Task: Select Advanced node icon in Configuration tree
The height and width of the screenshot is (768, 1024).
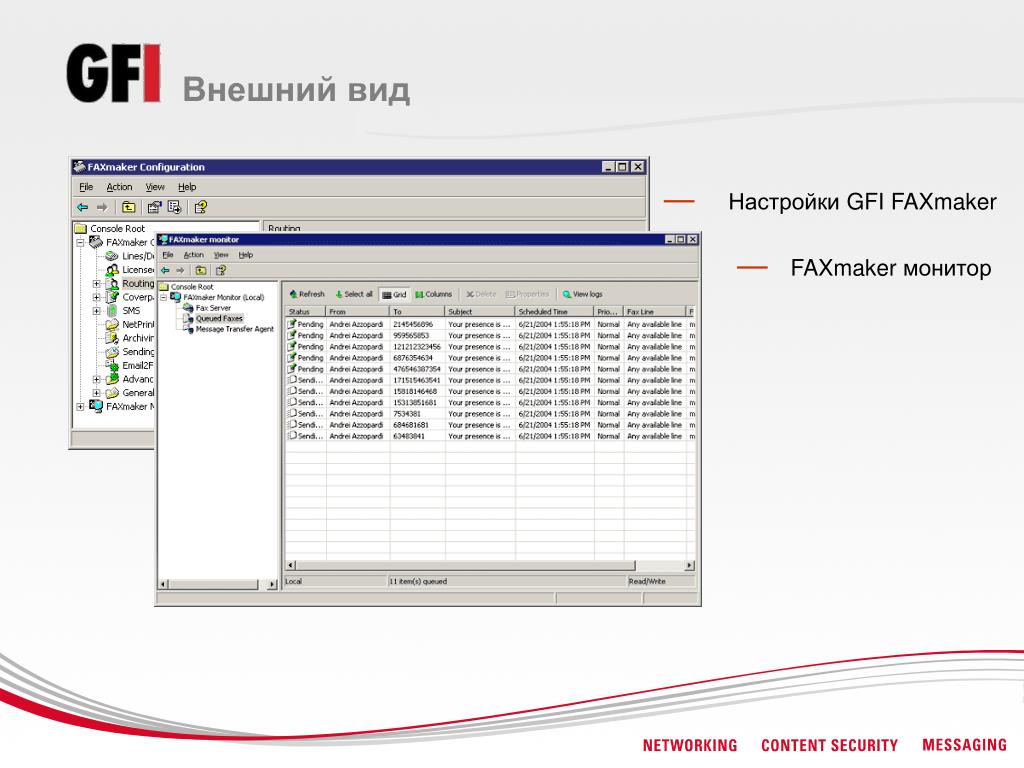Action: coord(112,379)
